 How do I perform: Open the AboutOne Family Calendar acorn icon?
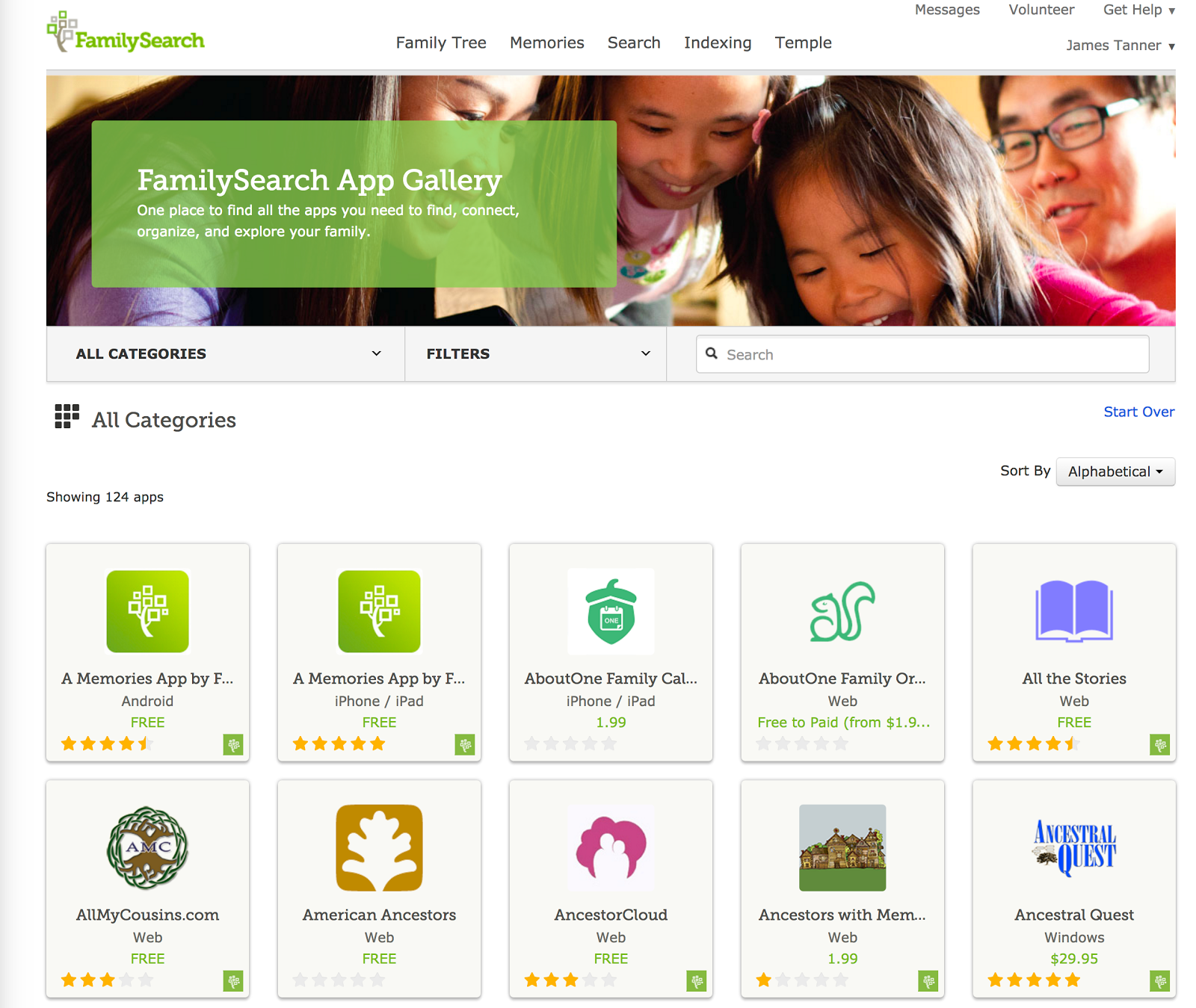(x=611, y=611)
